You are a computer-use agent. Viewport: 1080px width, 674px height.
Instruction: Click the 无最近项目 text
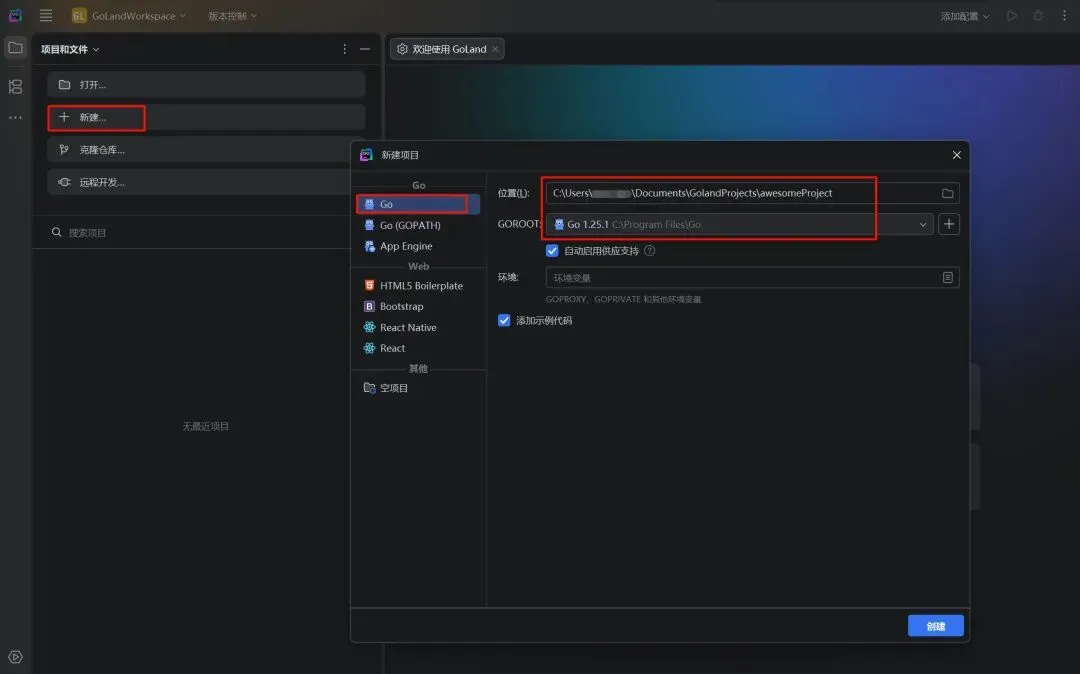[205, 426]
